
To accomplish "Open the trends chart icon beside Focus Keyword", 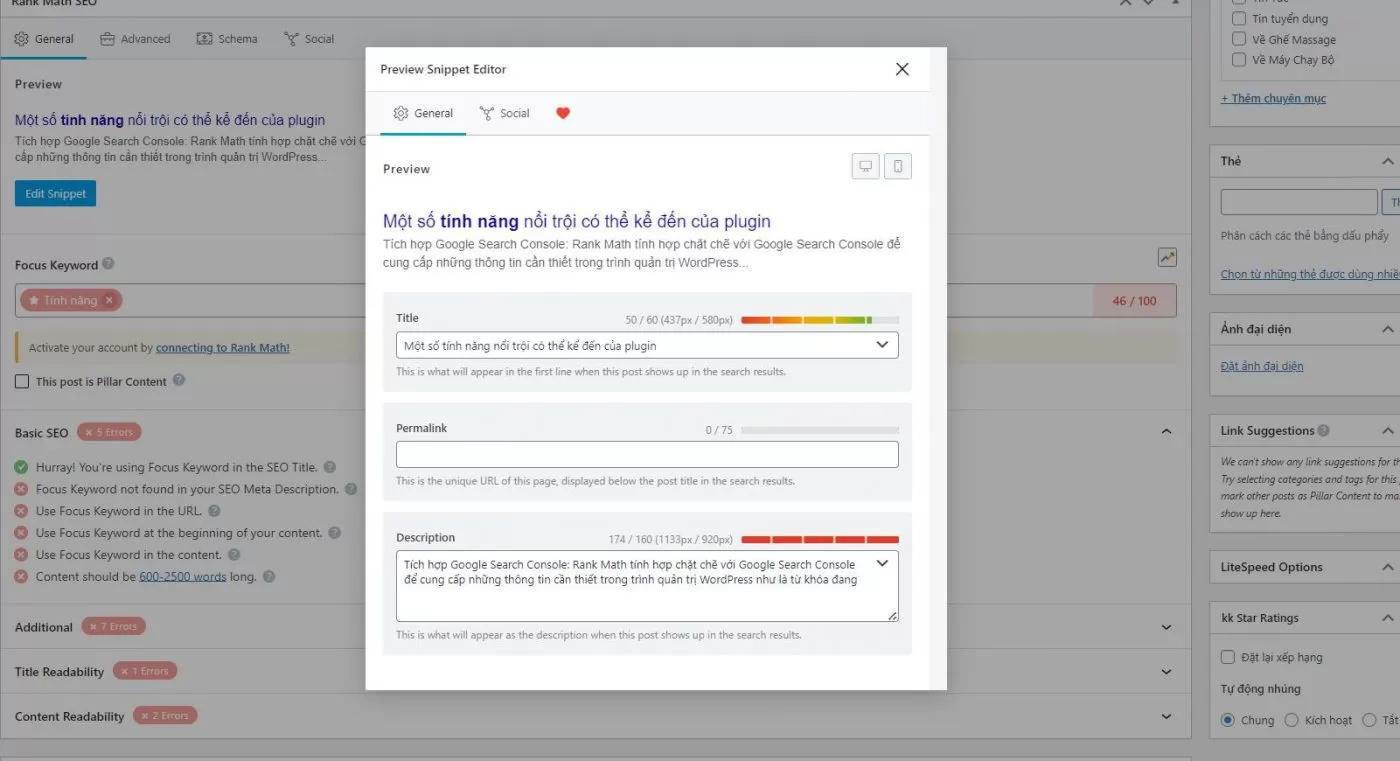I will 1167,257.
